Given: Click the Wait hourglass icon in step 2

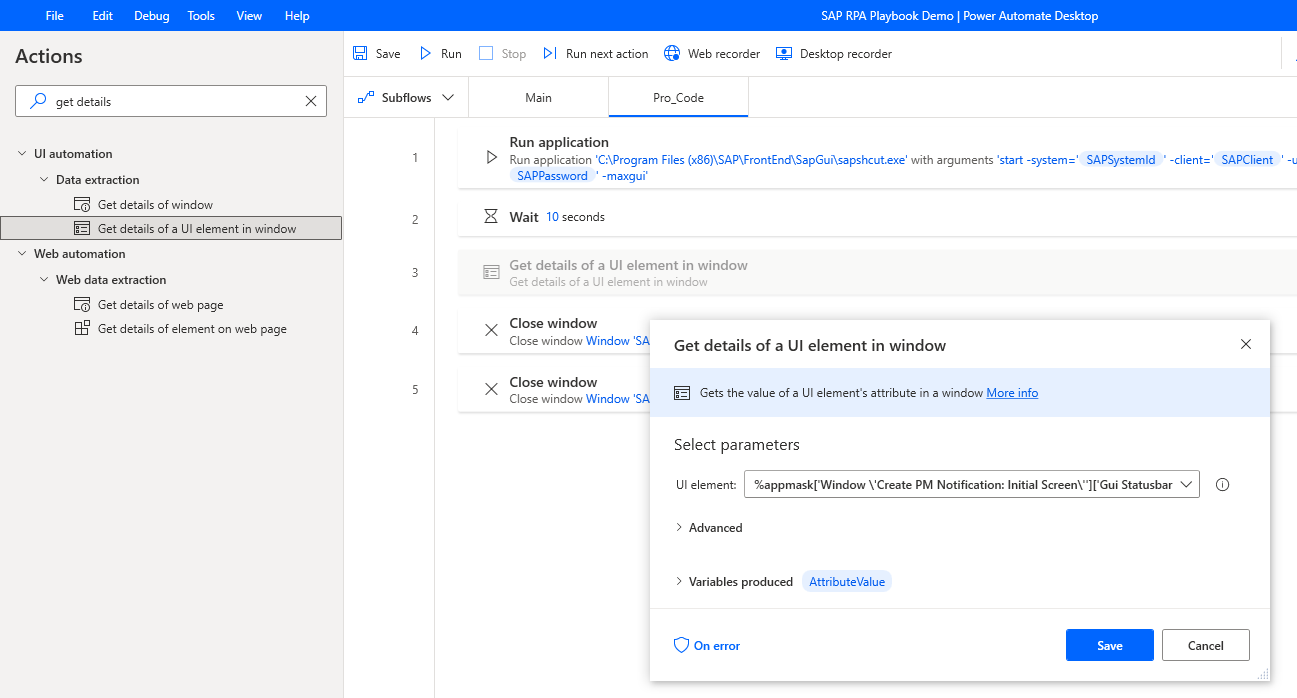Looking at the screenshot, I should 491,216.
